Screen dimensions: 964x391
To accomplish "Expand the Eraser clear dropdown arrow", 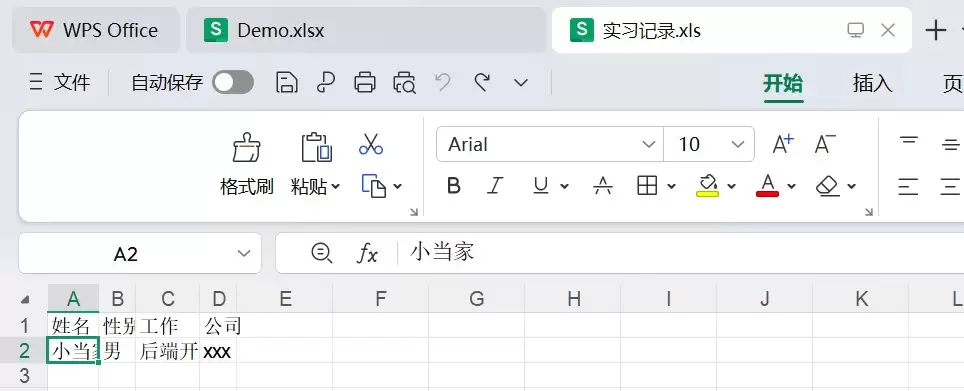I will [851, 186].
